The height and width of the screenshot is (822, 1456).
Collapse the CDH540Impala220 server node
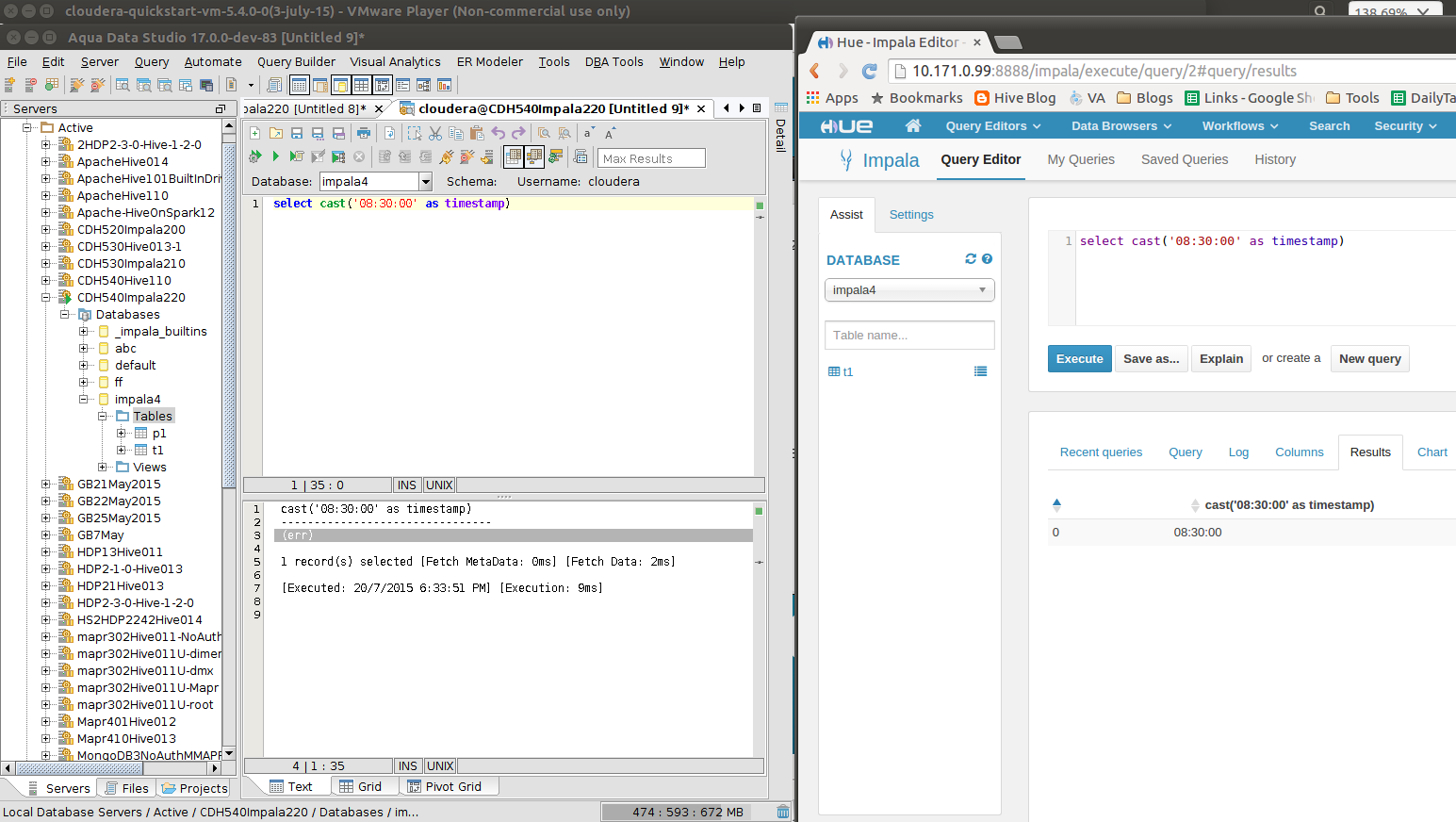click(x=45, y=298)
